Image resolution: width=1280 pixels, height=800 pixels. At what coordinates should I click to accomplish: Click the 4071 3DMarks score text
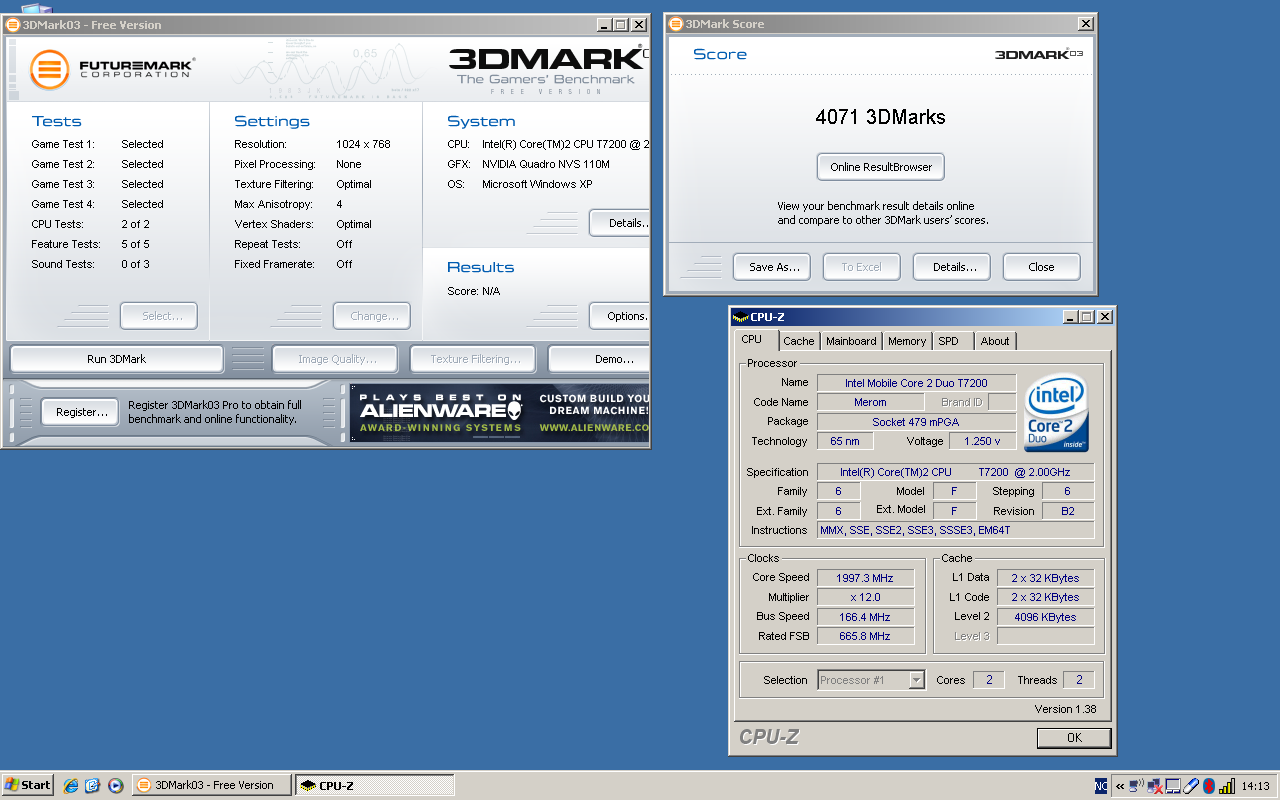click(880, 117)
